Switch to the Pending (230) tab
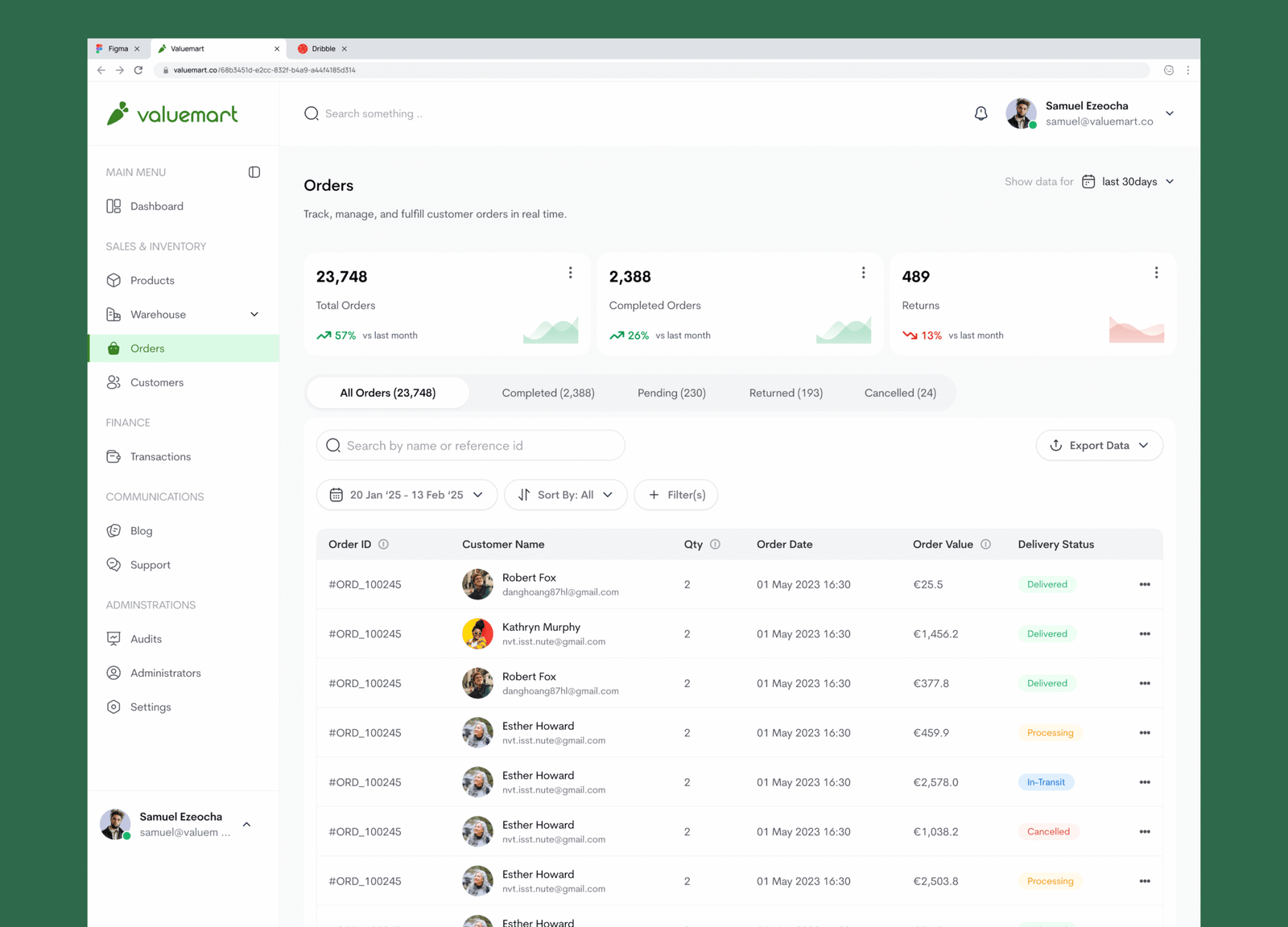1288x927 pixels. (671, 393)
